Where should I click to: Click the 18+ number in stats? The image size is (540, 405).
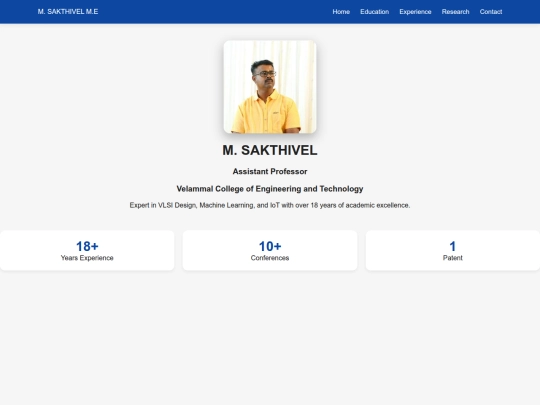[x=87, y=246]
